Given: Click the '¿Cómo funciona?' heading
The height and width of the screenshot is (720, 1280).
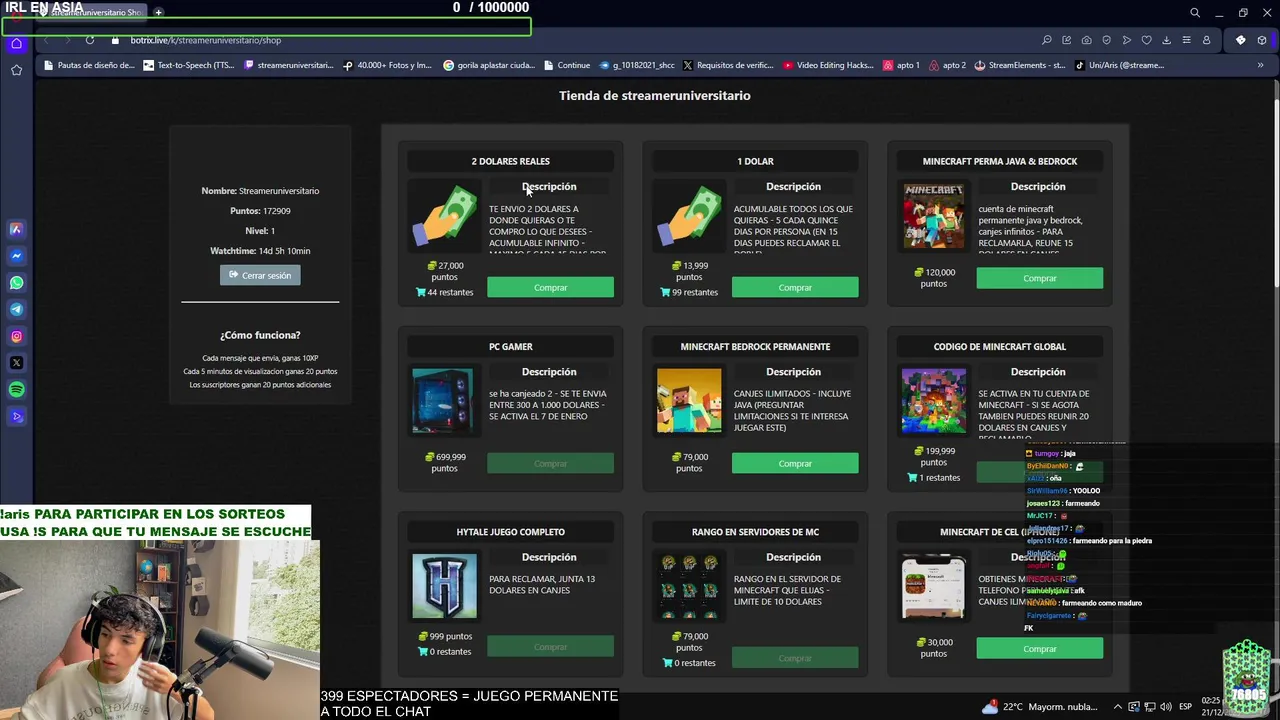Looking at the screenshot, I should click(260, 335).
